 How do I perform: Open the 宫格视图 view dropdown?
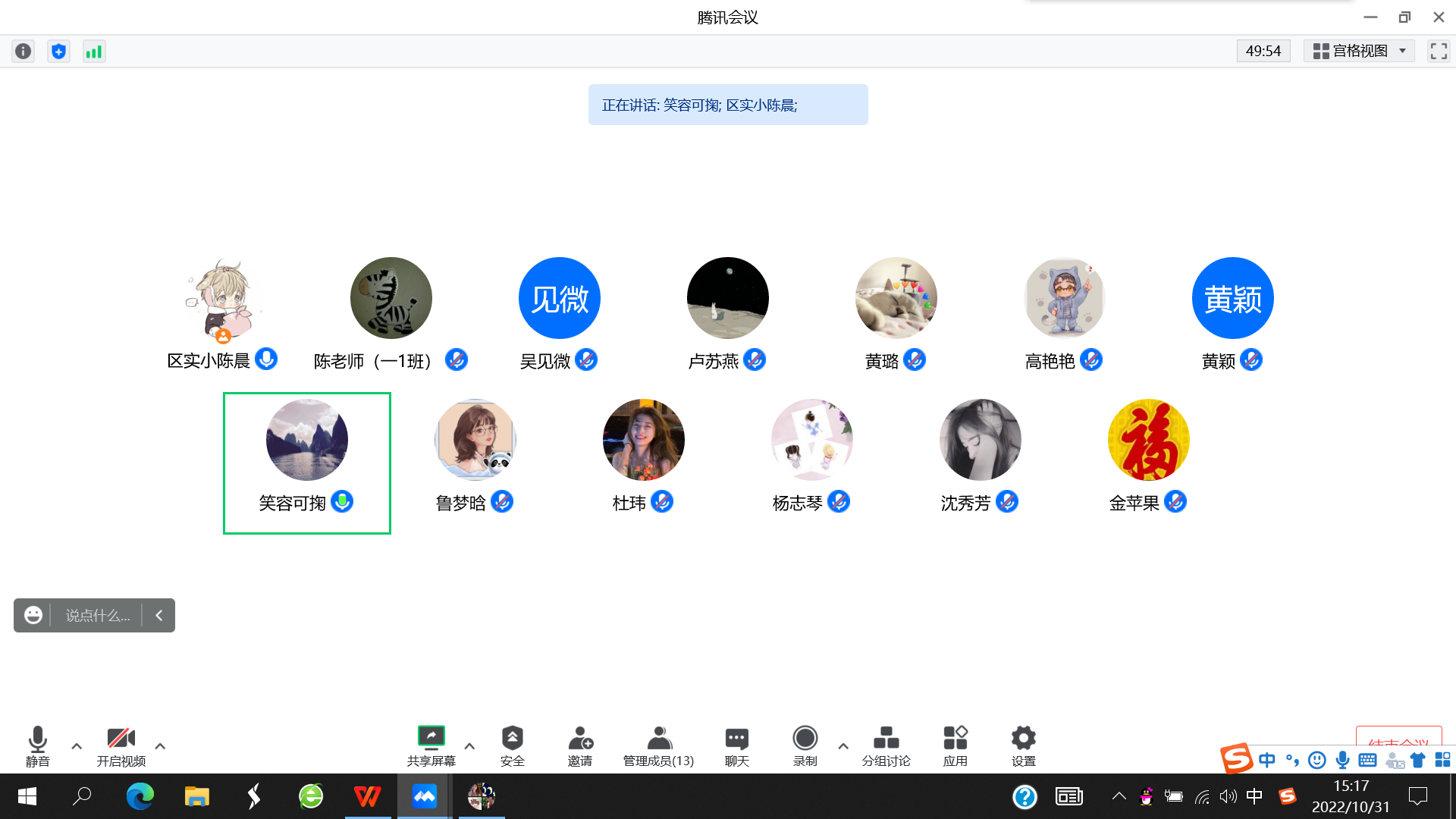(x=1359, y=51)
